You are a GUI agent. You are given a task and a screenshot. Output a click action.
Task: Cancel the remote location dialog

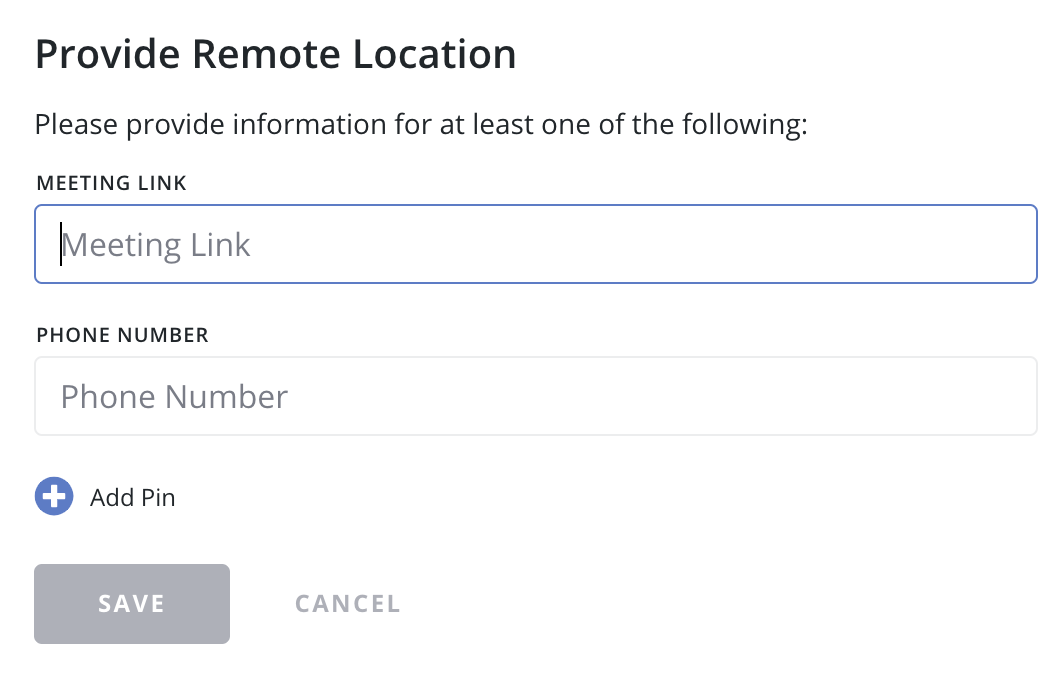tap(347, 604)
